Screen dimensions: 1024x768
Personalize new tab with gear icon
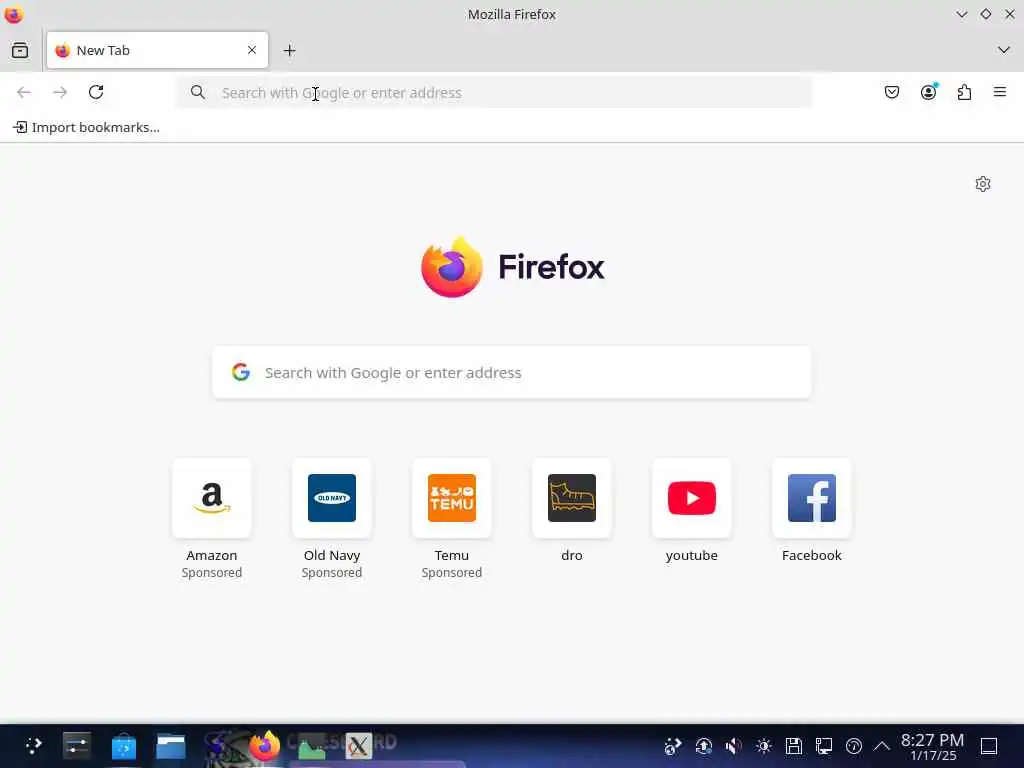pyautogui.click(x=983, y=184)
